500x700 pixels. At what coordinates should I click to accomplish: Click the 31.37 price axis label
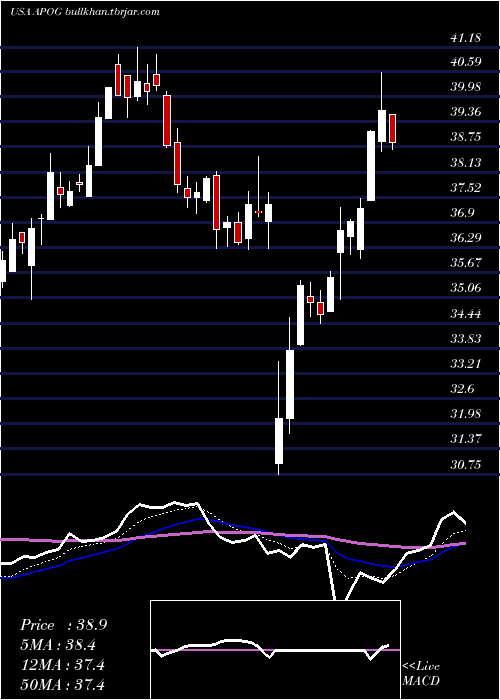pos(466,438)
